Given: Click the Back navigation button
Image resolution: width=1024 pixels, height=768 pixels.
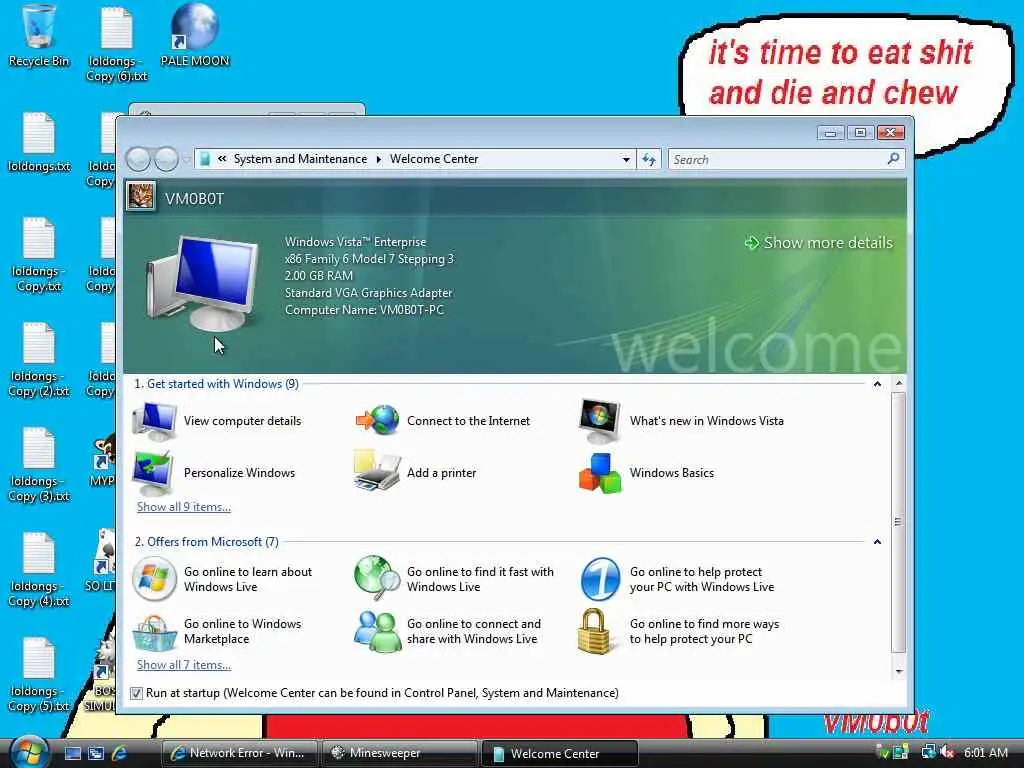Looking at the screenshot, I should coord(138,159).
